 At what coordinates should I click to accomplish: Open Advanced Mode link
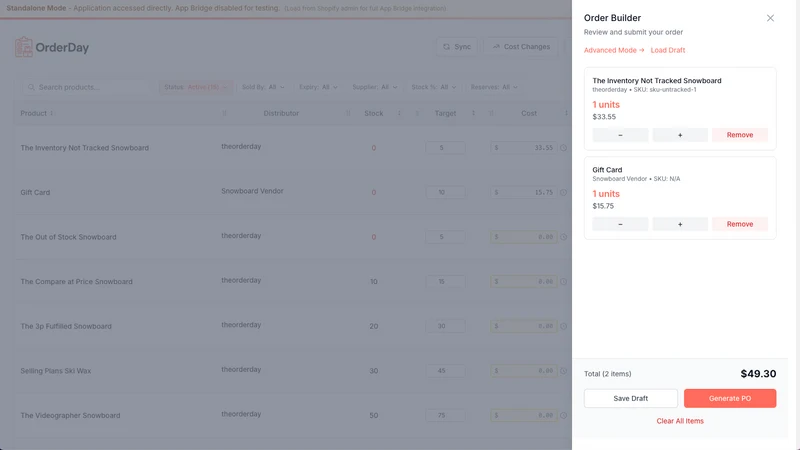(x=614, y=50)
